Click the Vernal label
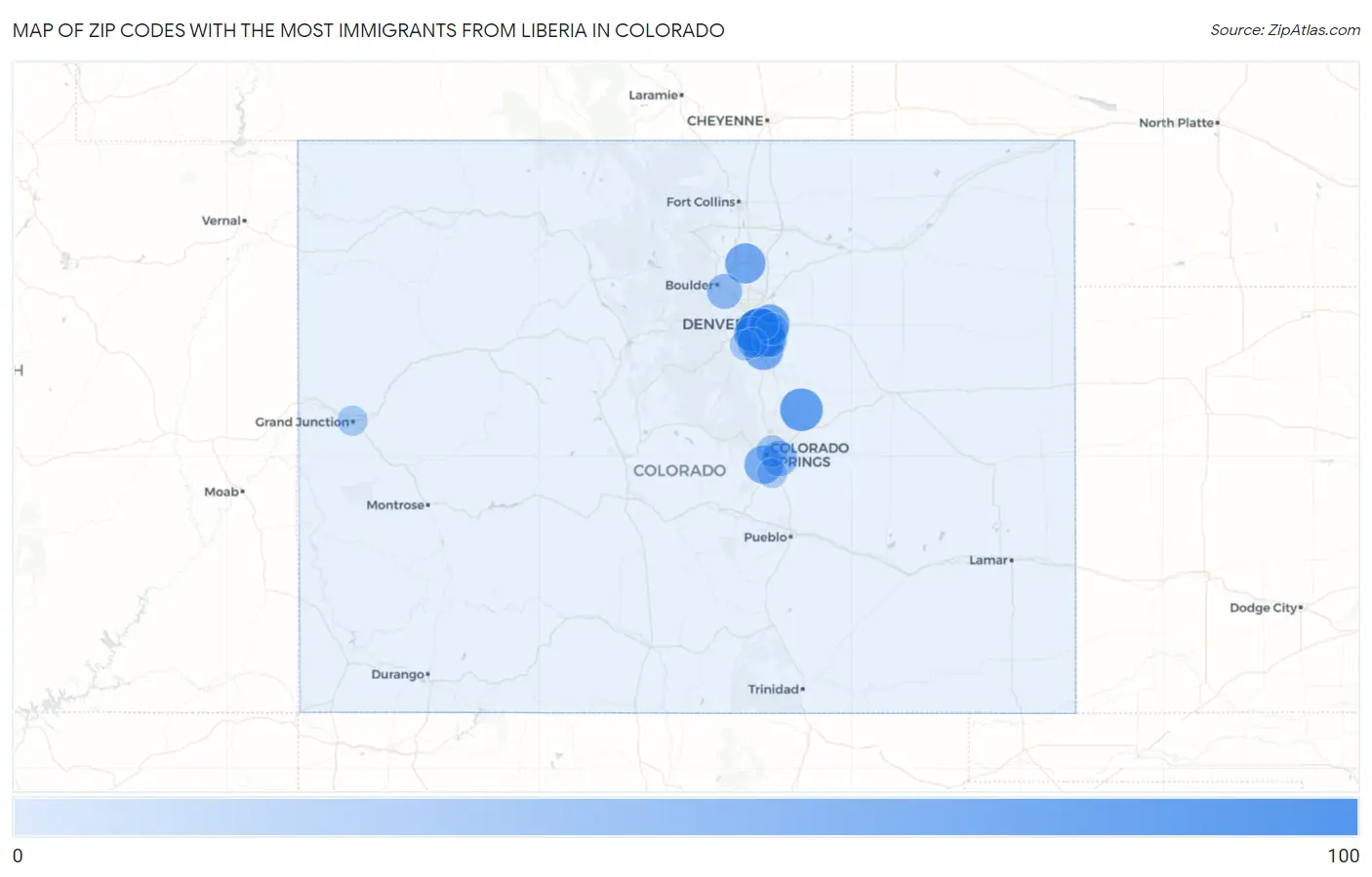 click(223, 220)
